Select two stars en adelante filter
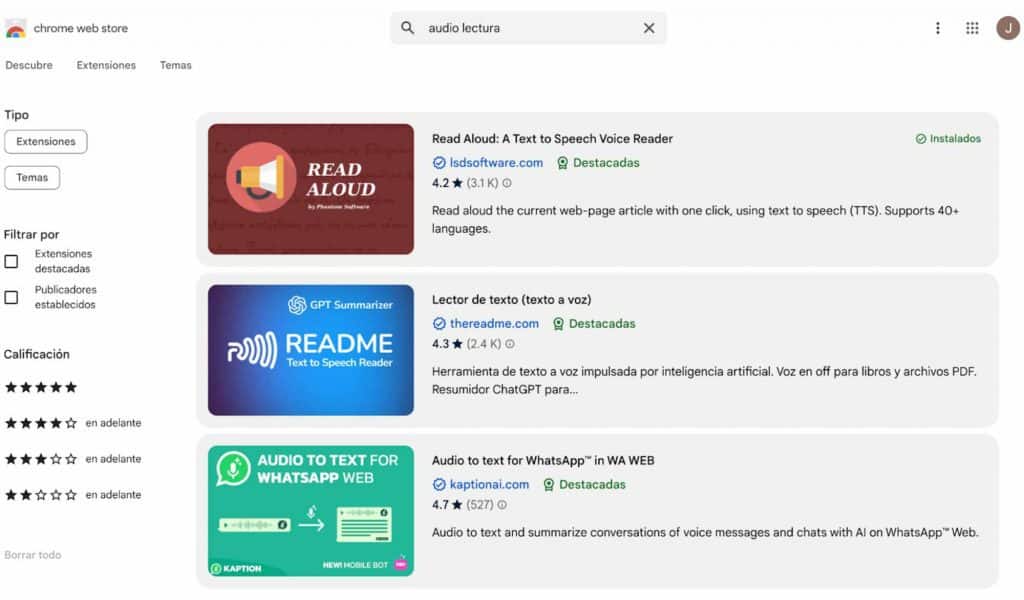 tap(72, 495)
